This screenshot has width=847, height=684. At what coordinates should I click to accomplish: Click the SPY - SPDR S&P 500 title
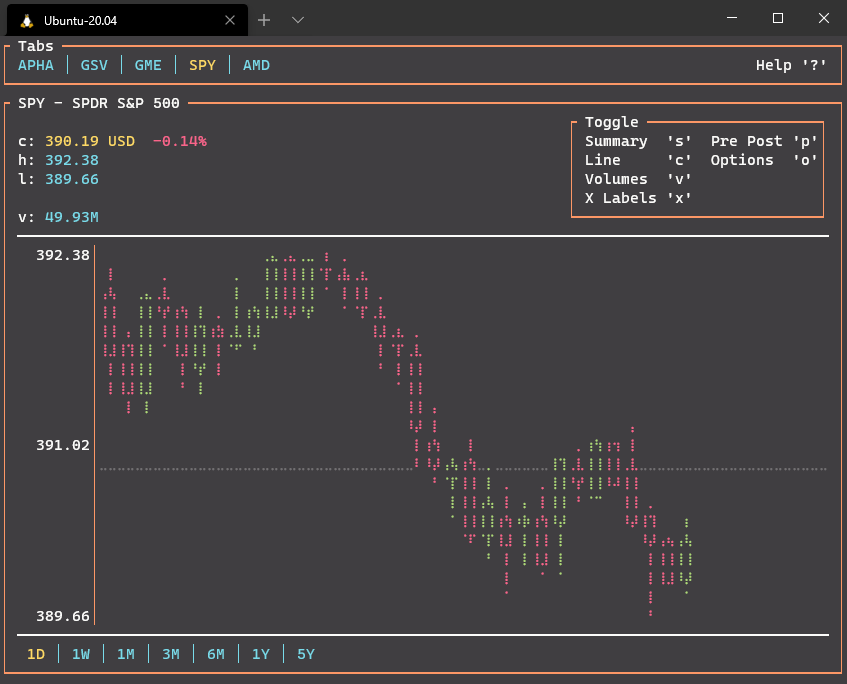[99, 103]
